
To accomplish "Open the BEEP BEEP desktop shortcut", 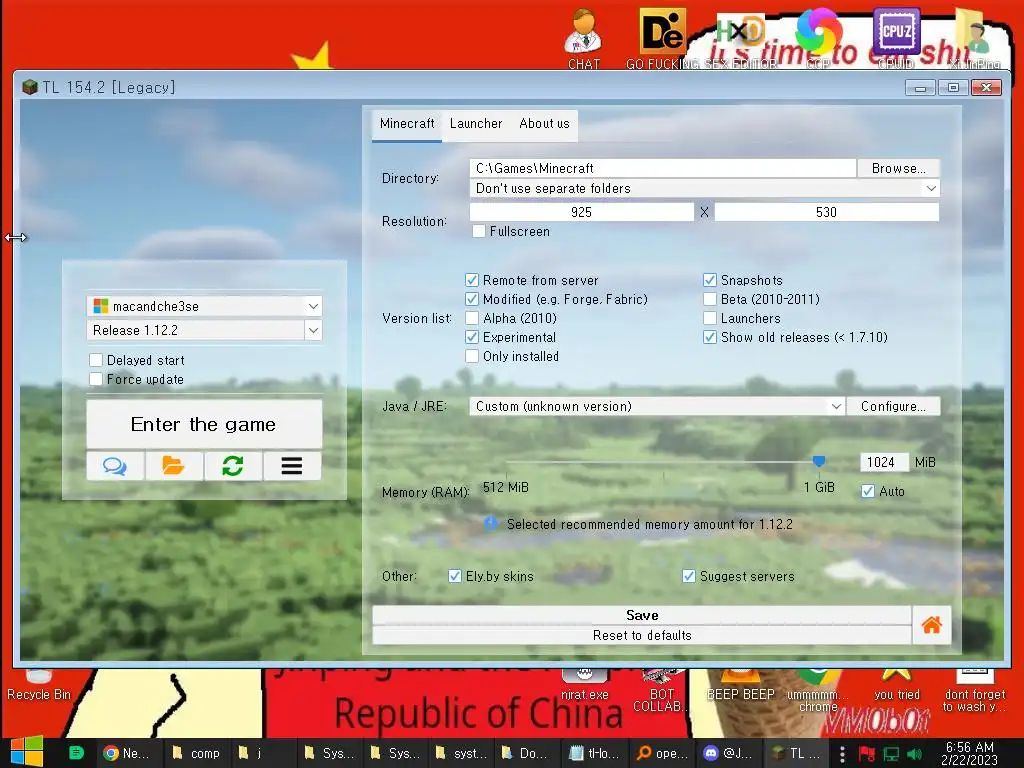I will (741, 686).
